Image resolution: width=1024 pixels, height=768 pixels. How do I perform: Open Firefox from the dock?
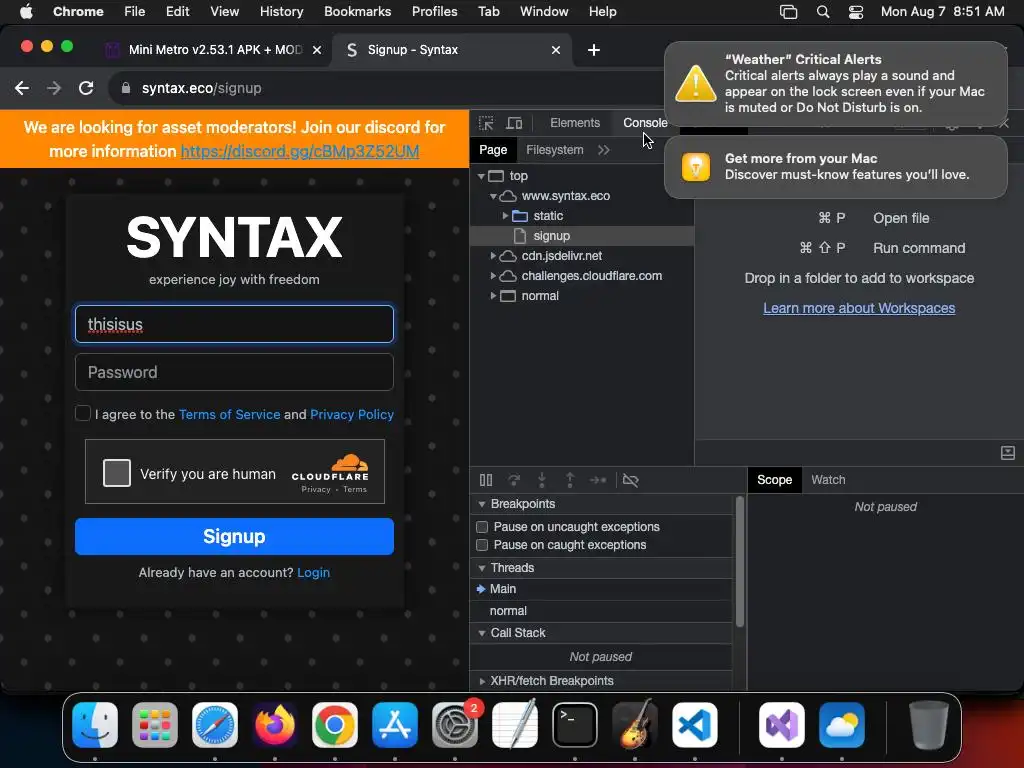click(275, 725)
